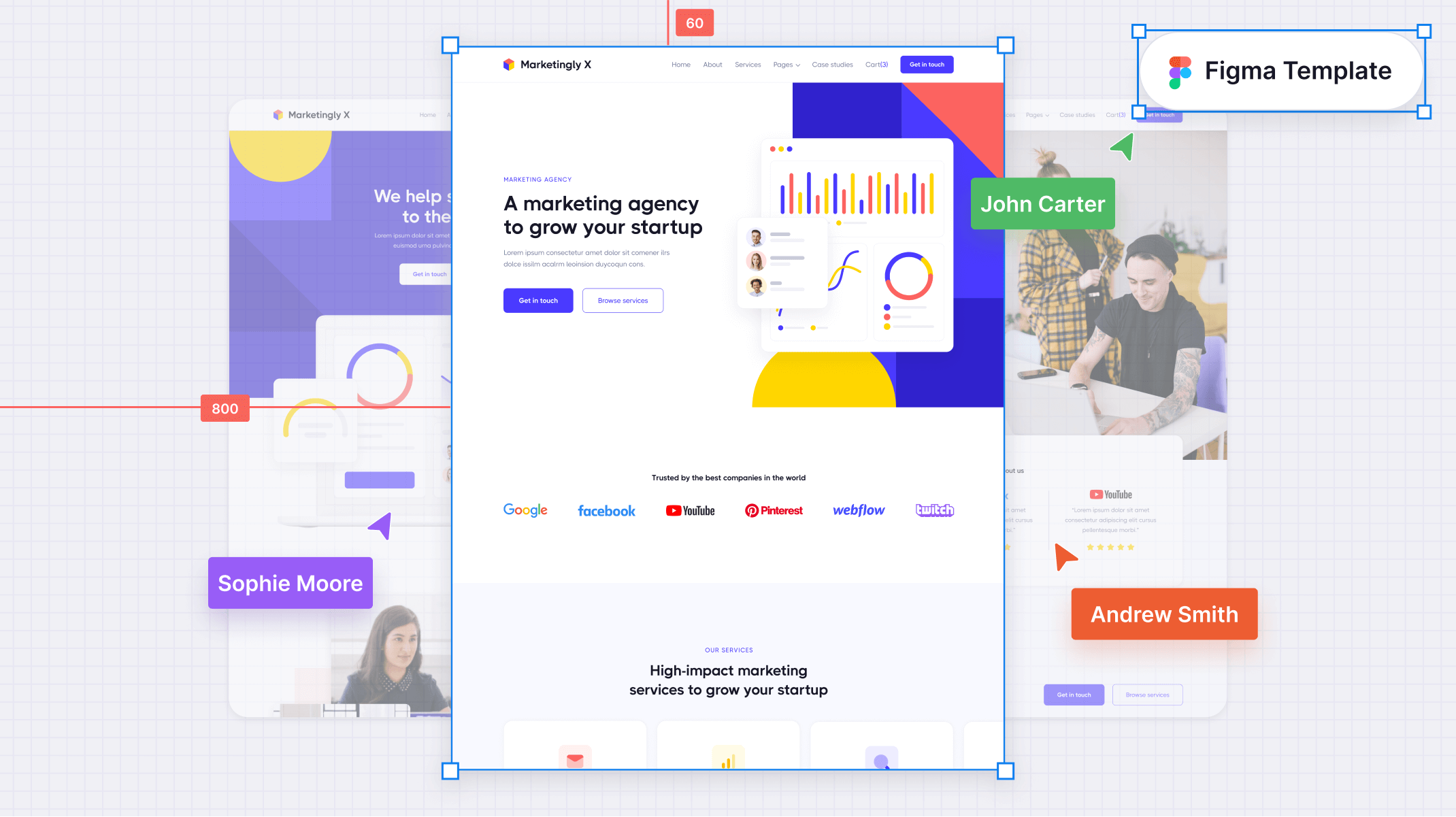Expand the Pages dropdown in main navigation
The image size is (1456, 817).
(x=787, y=64)
